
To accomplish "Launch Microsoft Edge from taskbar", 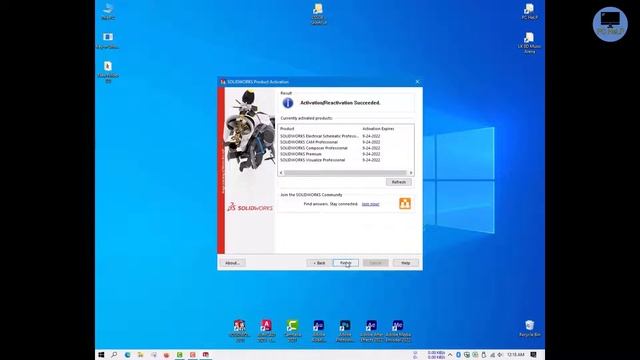I will tap(127, 355).
